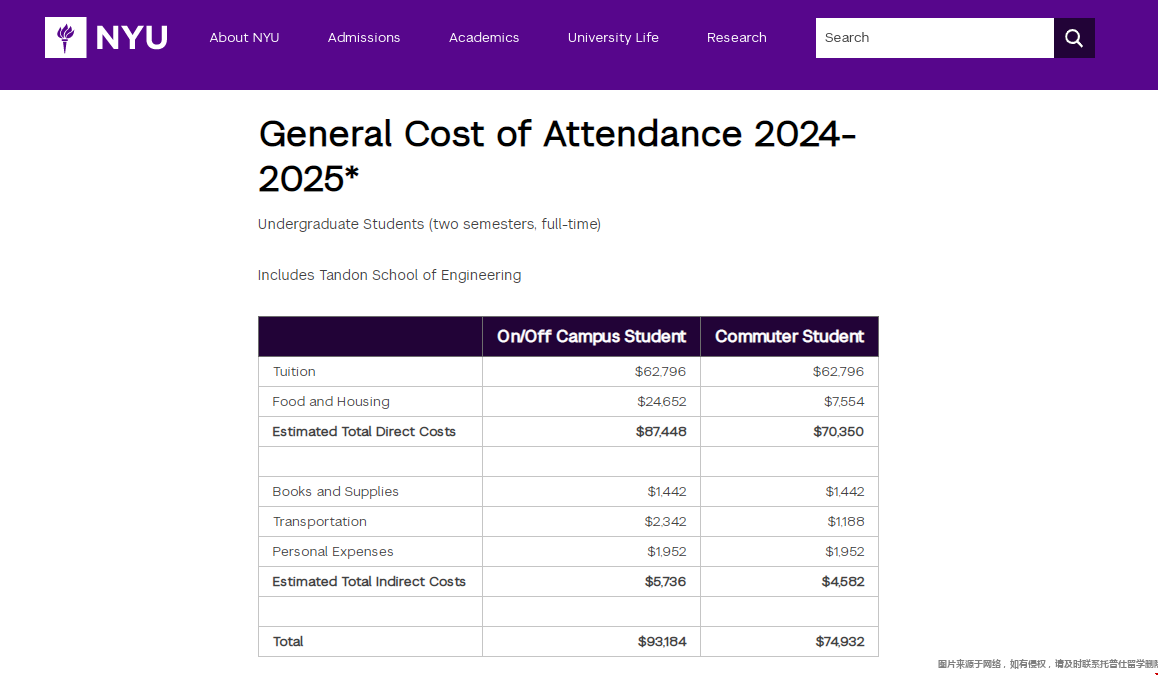Select the 'Books and Supplies' row label
This screenshot has height=675, width=1158.
(335, 492)
